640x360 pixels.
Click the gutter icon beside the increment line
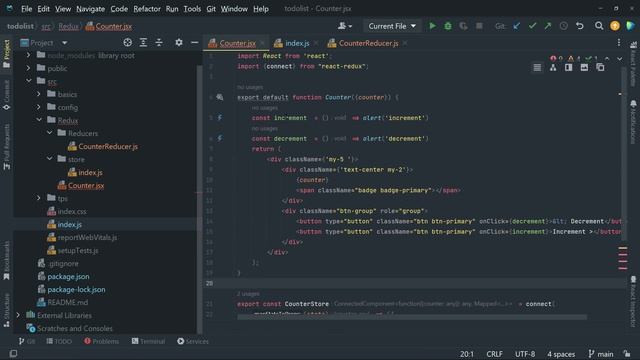220,118
